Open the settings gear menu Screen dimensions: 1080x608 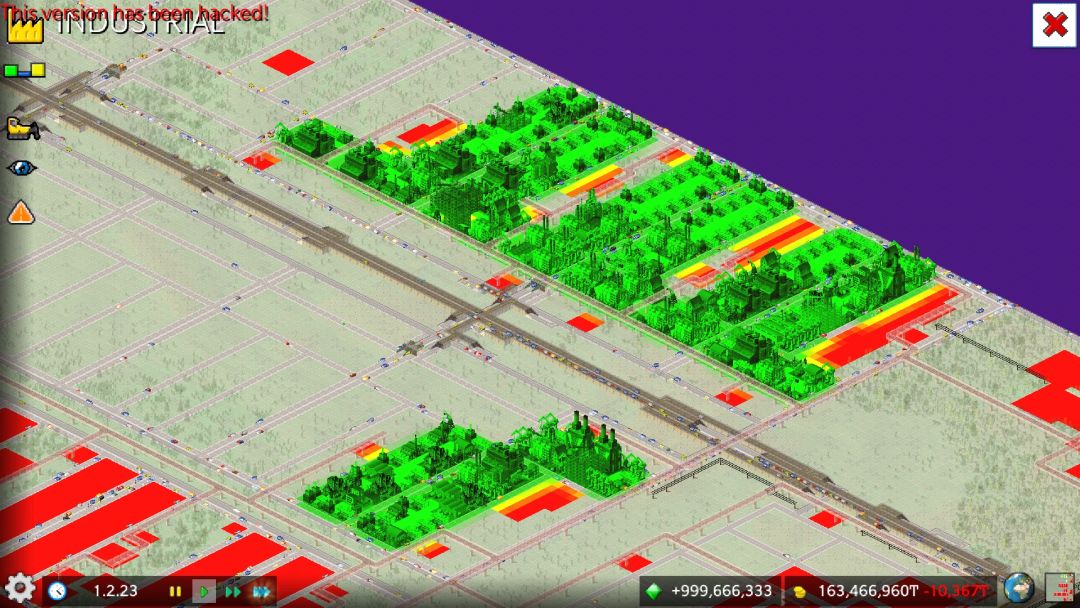coord(20,589)
